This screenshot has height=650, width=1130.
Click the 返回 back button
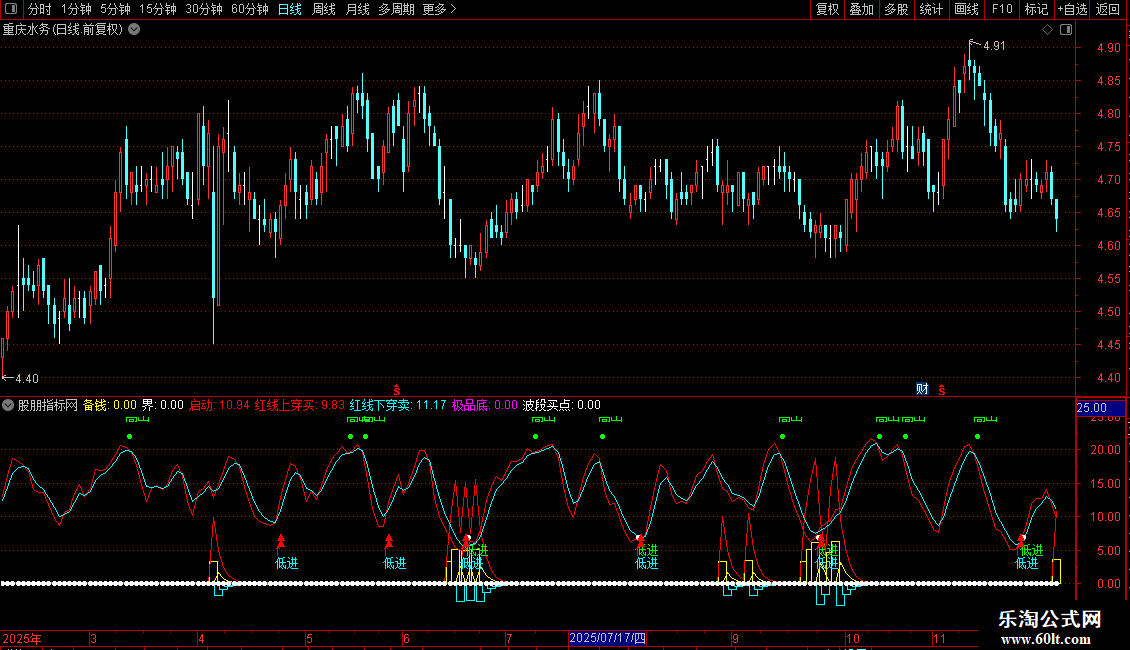coord(1108,9)
